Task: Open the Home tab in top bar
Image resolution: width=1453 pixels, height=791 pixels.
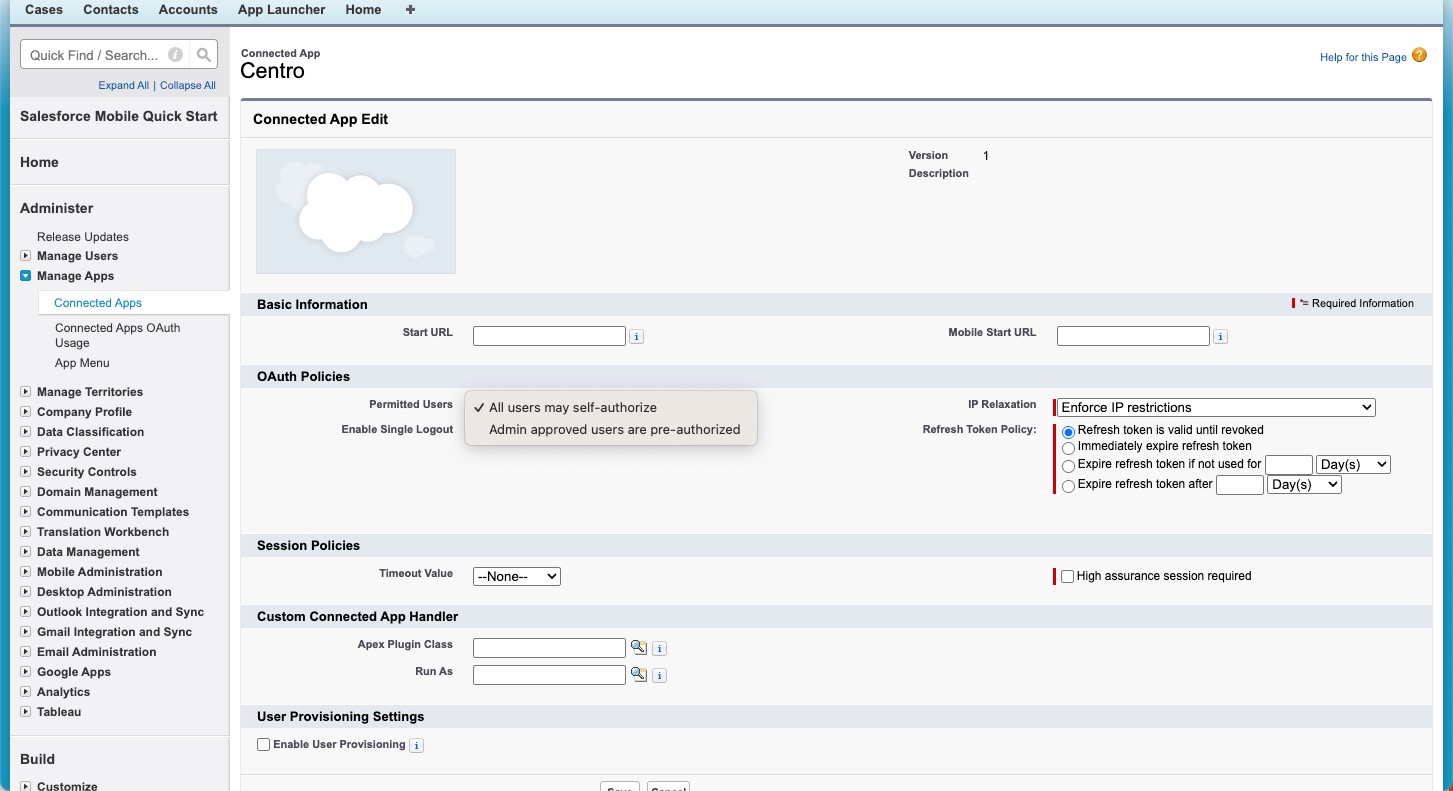Action: click(363, 9)
